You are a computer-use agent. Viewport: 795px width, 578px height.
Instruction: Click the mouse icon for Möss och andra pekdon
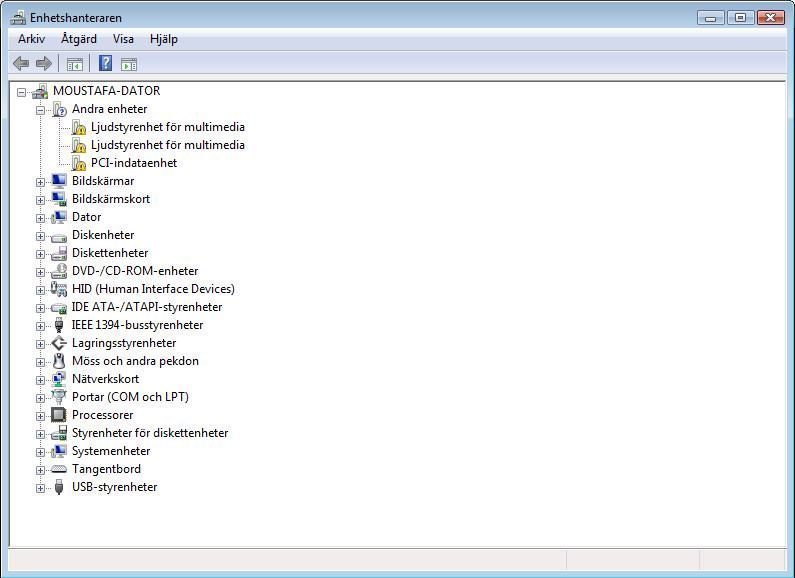[59, 361]
